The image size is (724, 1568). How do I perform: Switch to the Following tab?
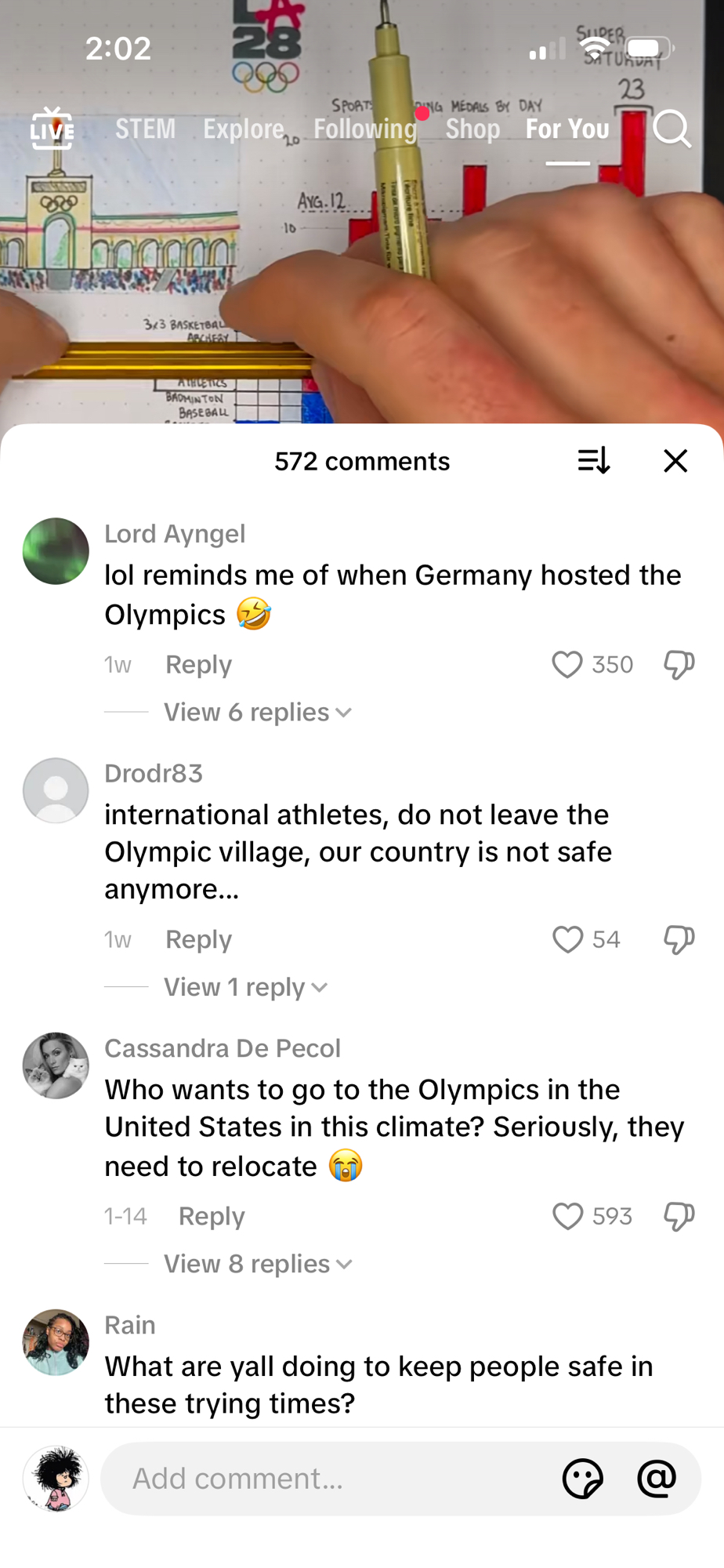point(365,129)
